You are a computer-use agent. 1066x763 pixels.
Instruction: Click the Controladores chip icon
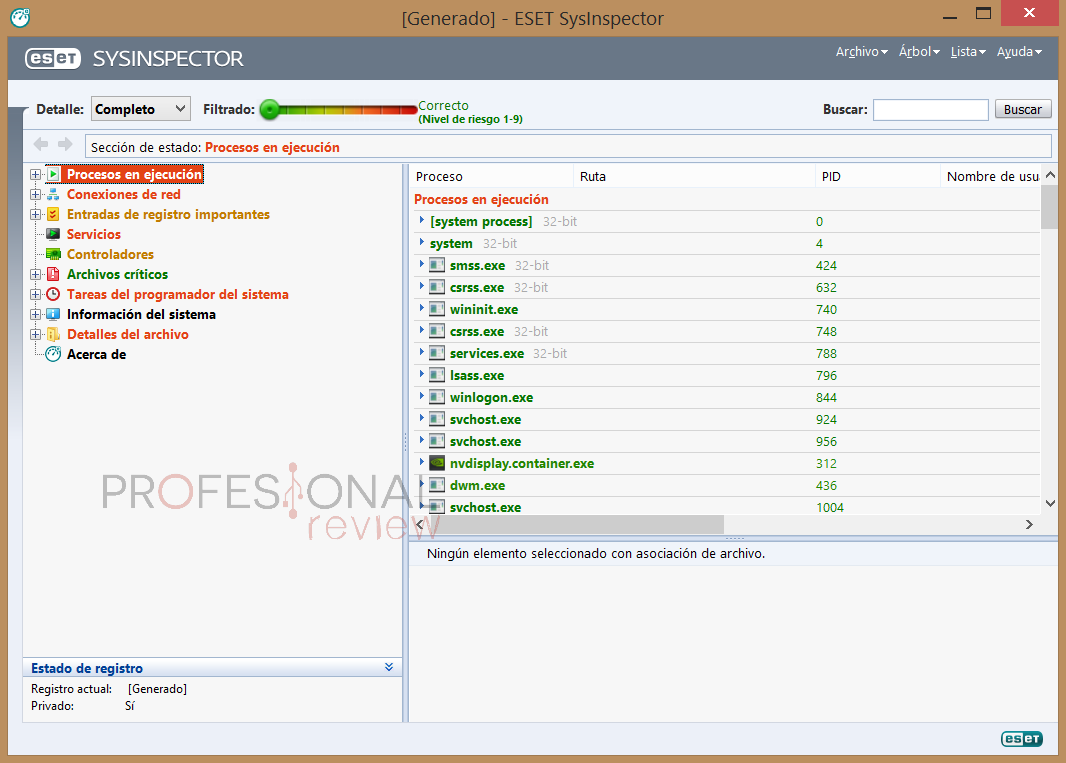pos(53,254)
